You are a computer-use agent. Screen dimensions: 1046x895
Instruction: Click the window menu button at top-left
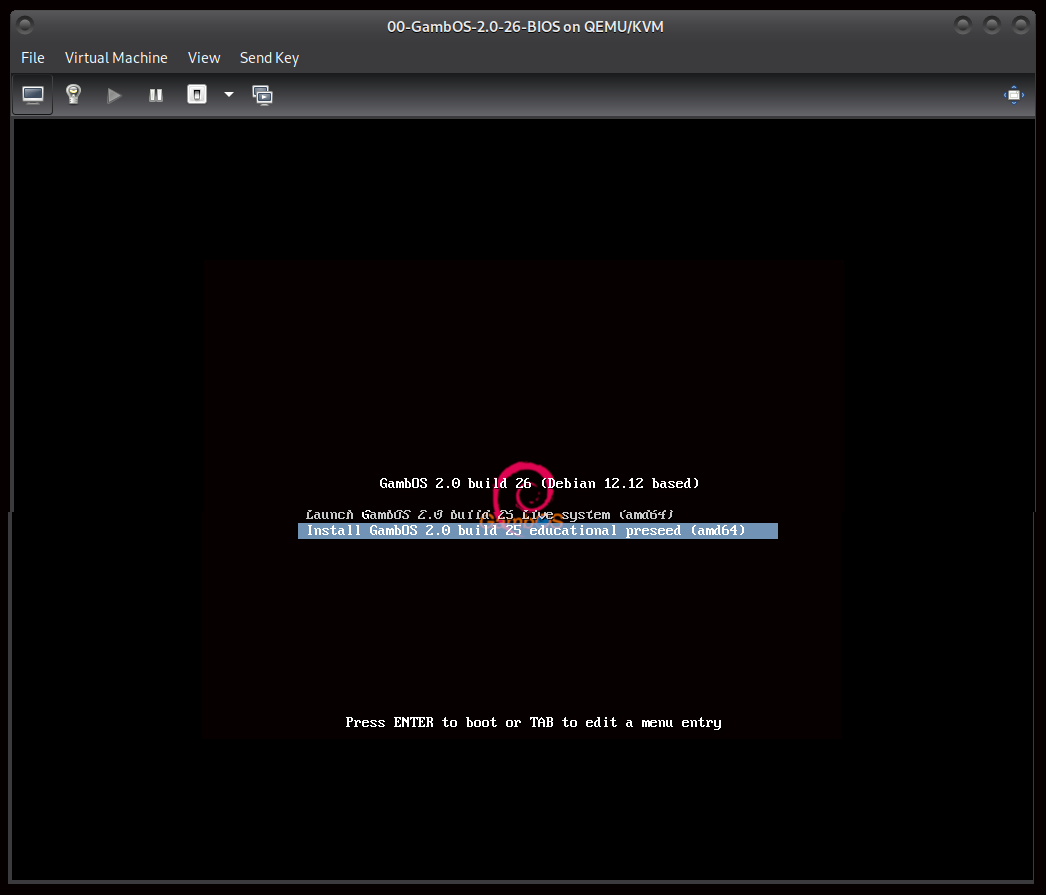click(25, 25)
